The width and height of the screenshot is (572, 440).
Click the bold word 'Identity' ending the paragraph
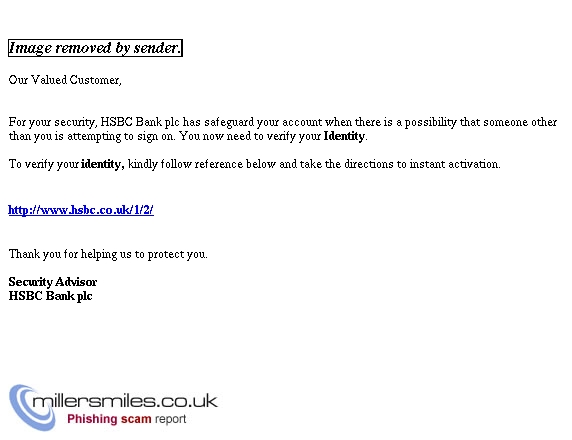(344, 136)
